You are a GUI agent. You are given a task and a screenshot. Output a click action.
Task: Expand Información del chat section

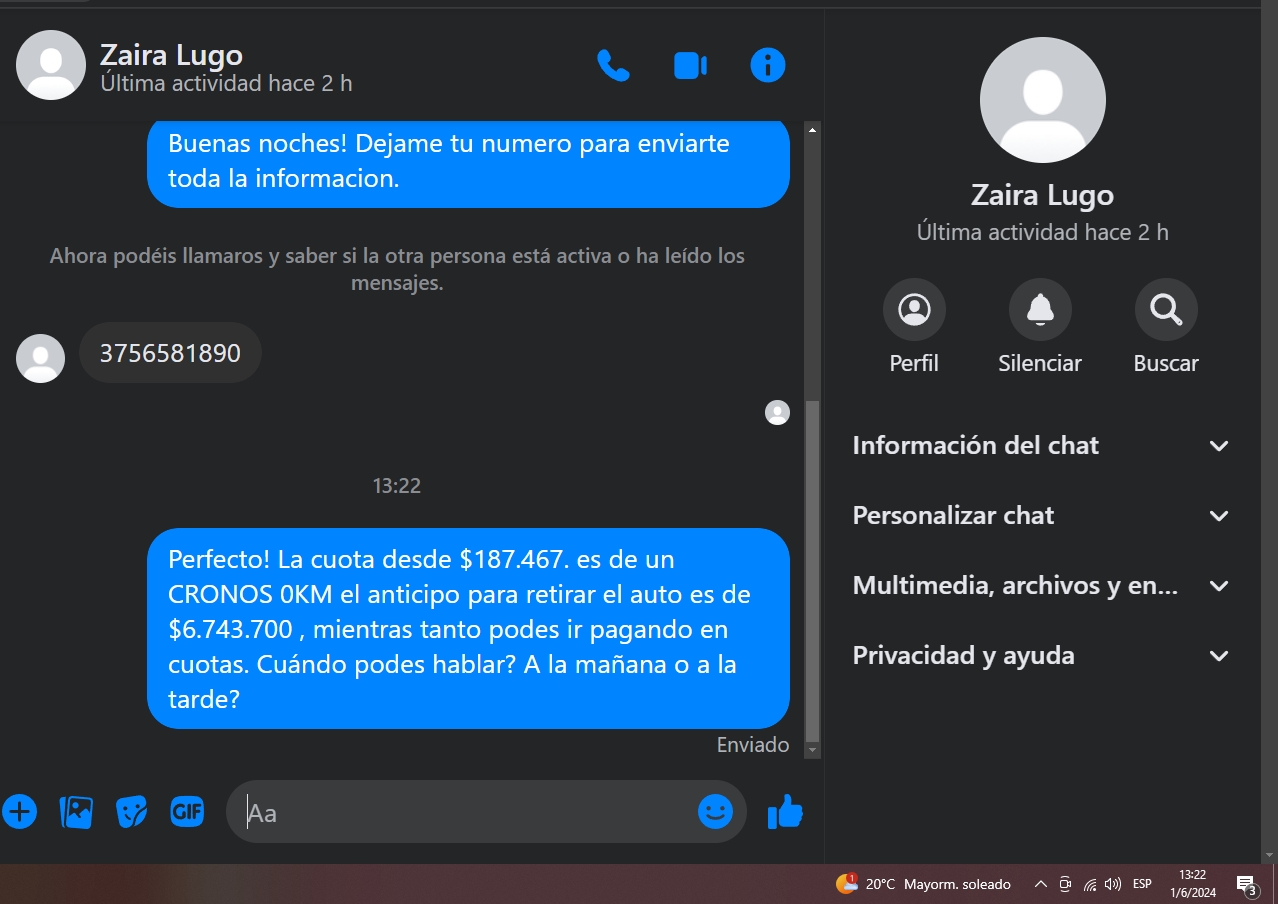pyautogui.click(x=1041, y=446)
